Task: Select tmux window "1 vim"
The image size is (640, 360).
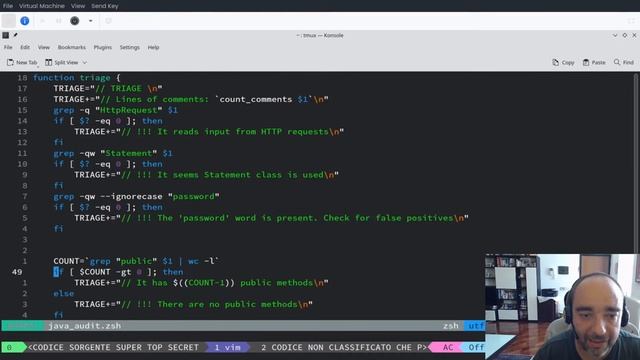Action: (x=227, y=347)
